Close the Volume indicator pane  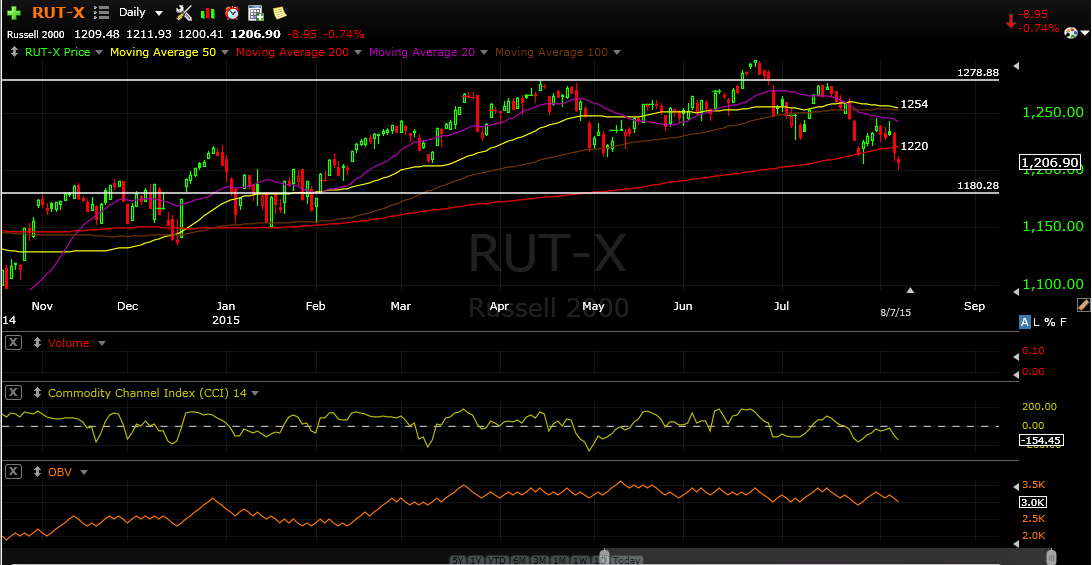[x=13, y=343]
